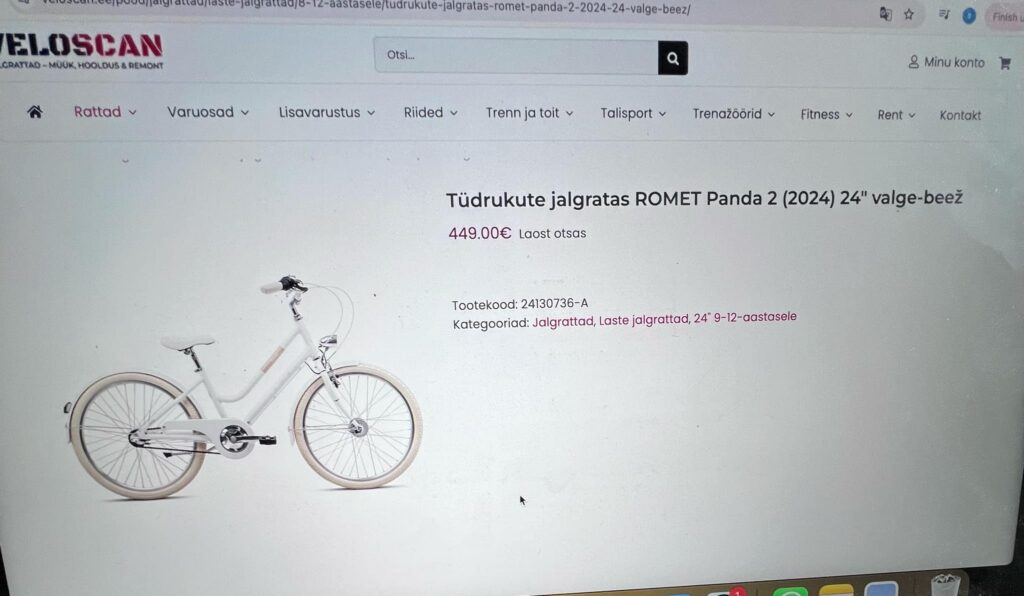1024x596 pixels.
Task: Click the user icon beside Minu konto
Action: coord(914,61)
